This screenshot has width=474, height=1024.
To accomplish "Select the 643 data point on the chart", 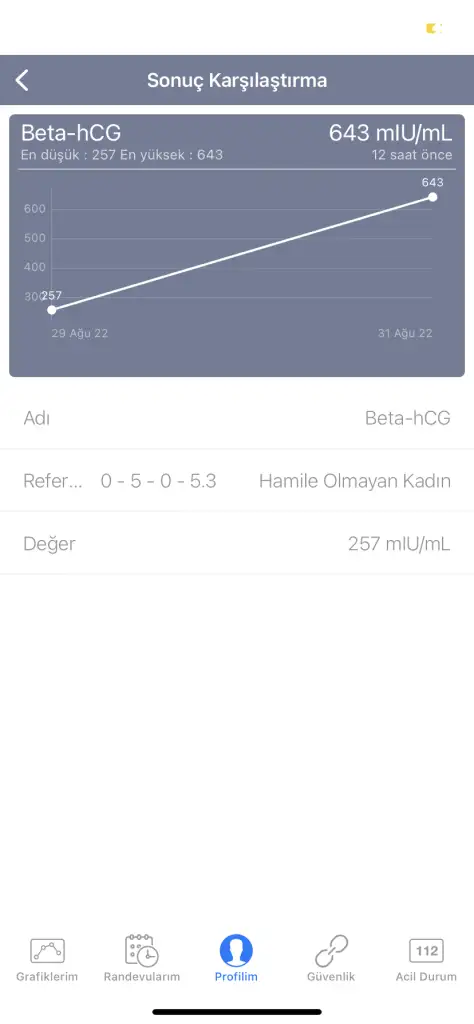I will (x=432, y=197).
